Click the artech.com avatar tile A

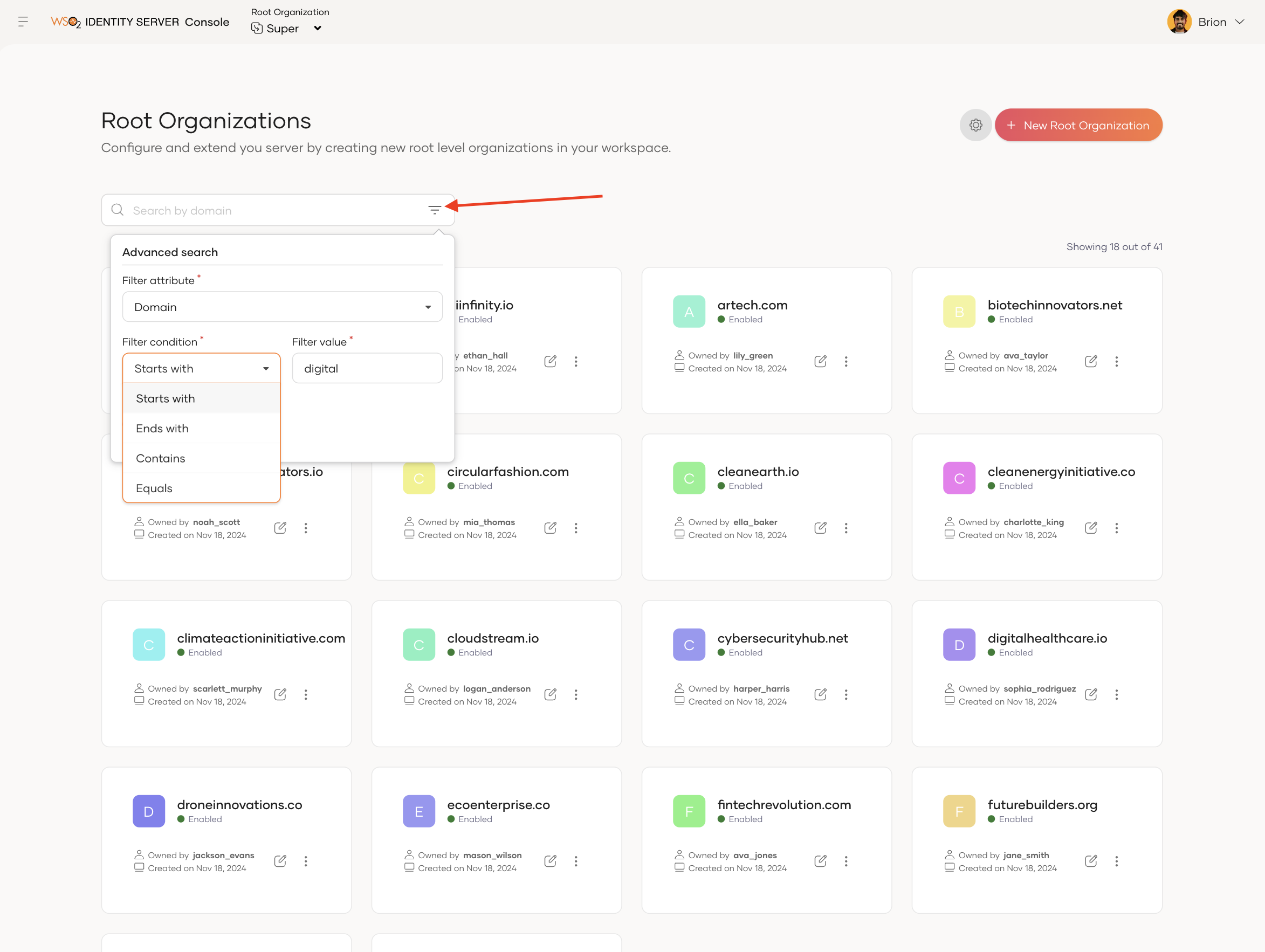pos(689,312)
